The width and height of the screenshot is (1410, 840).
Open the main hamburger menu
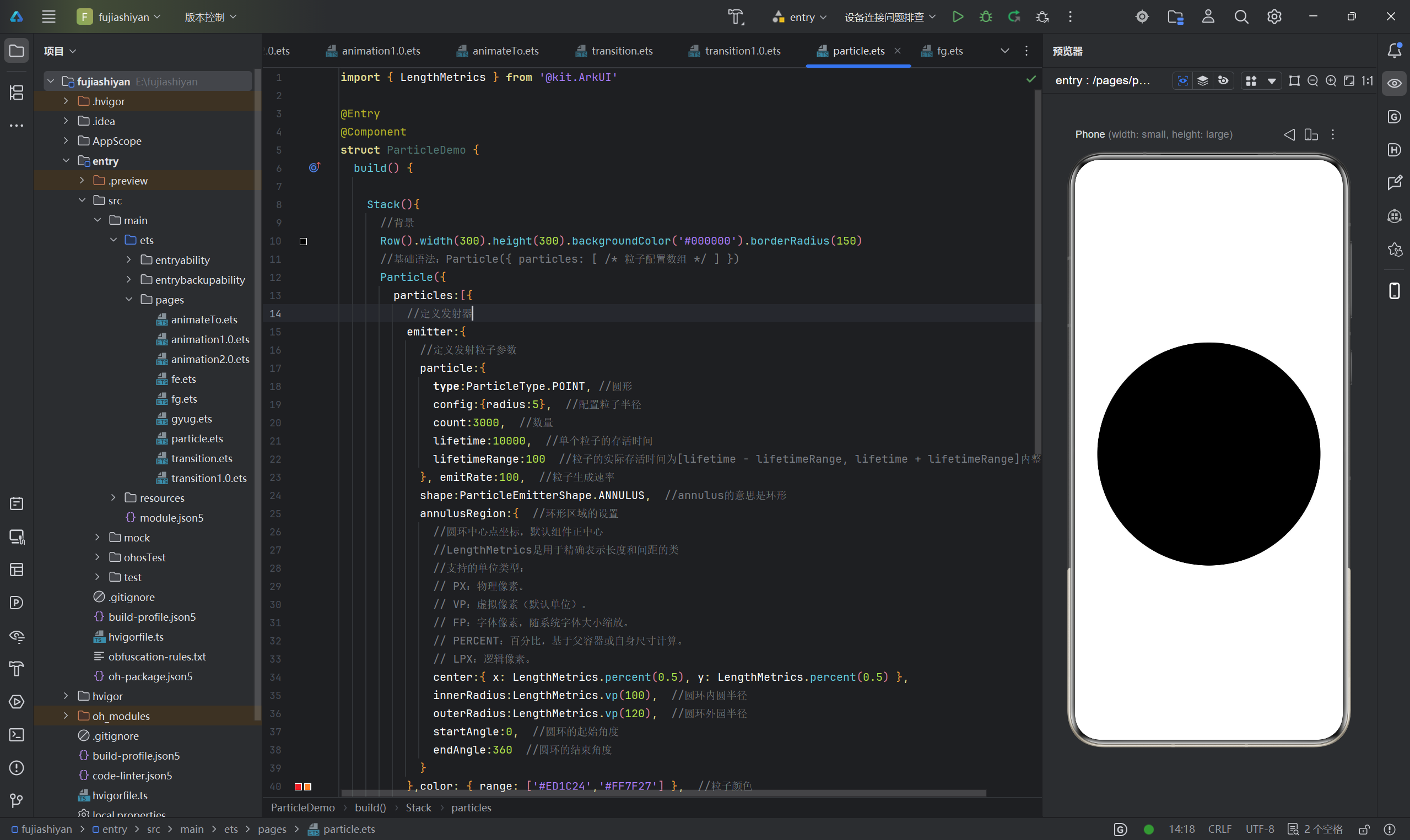click(x=48, y=17)
